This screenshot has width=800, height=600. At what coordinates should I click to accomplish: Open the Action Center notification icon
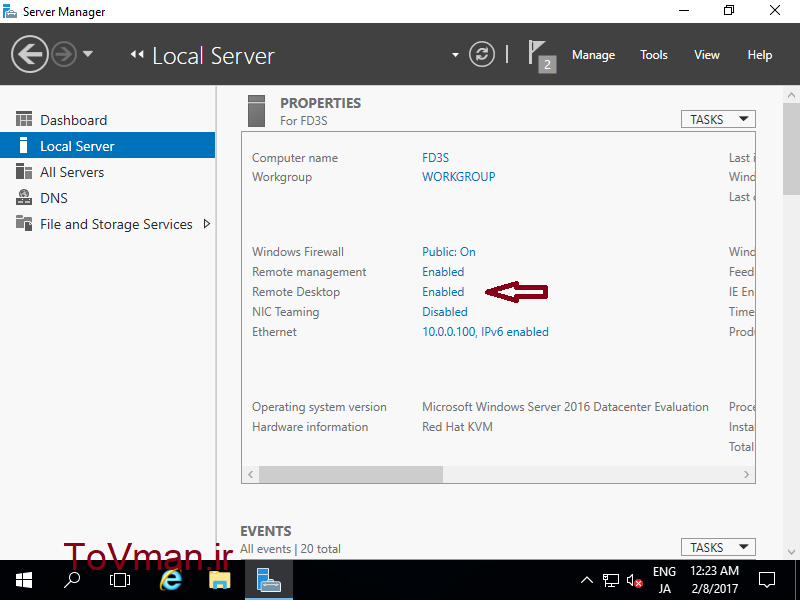[766, 580]
